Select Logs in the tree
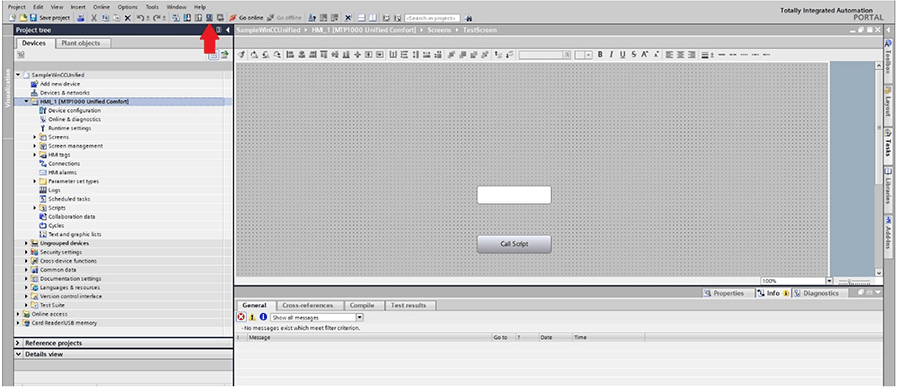Screen dimensions: 900x391 (x=54, y=190)
